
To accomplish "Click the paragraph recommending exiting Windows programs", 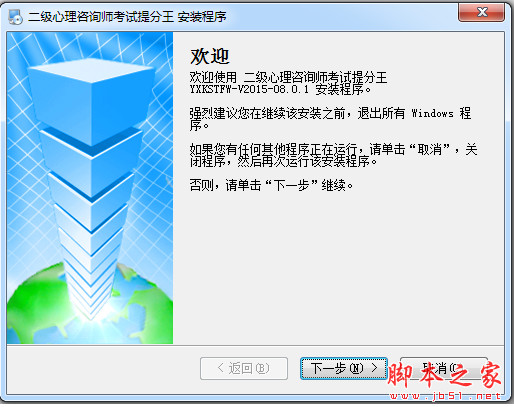I will 330,119.
